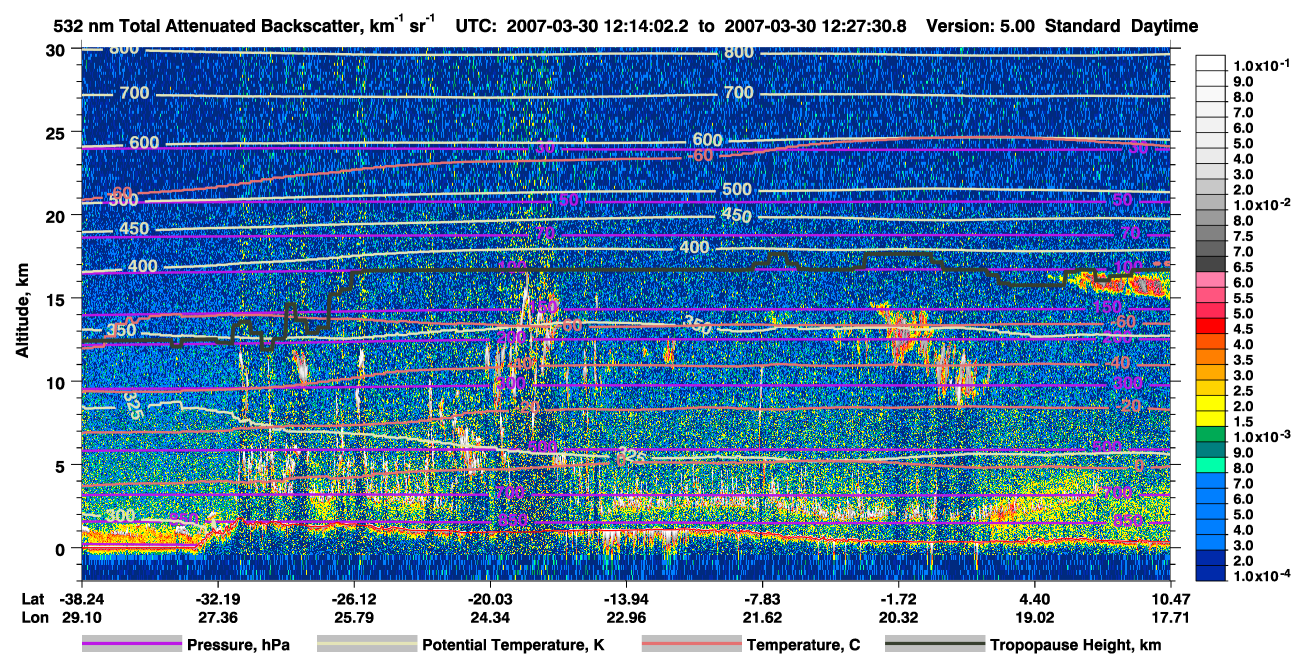Click the latitude value '-1.72'
The height and width of the screenshot is (667, 1300).
pos(898,598)
